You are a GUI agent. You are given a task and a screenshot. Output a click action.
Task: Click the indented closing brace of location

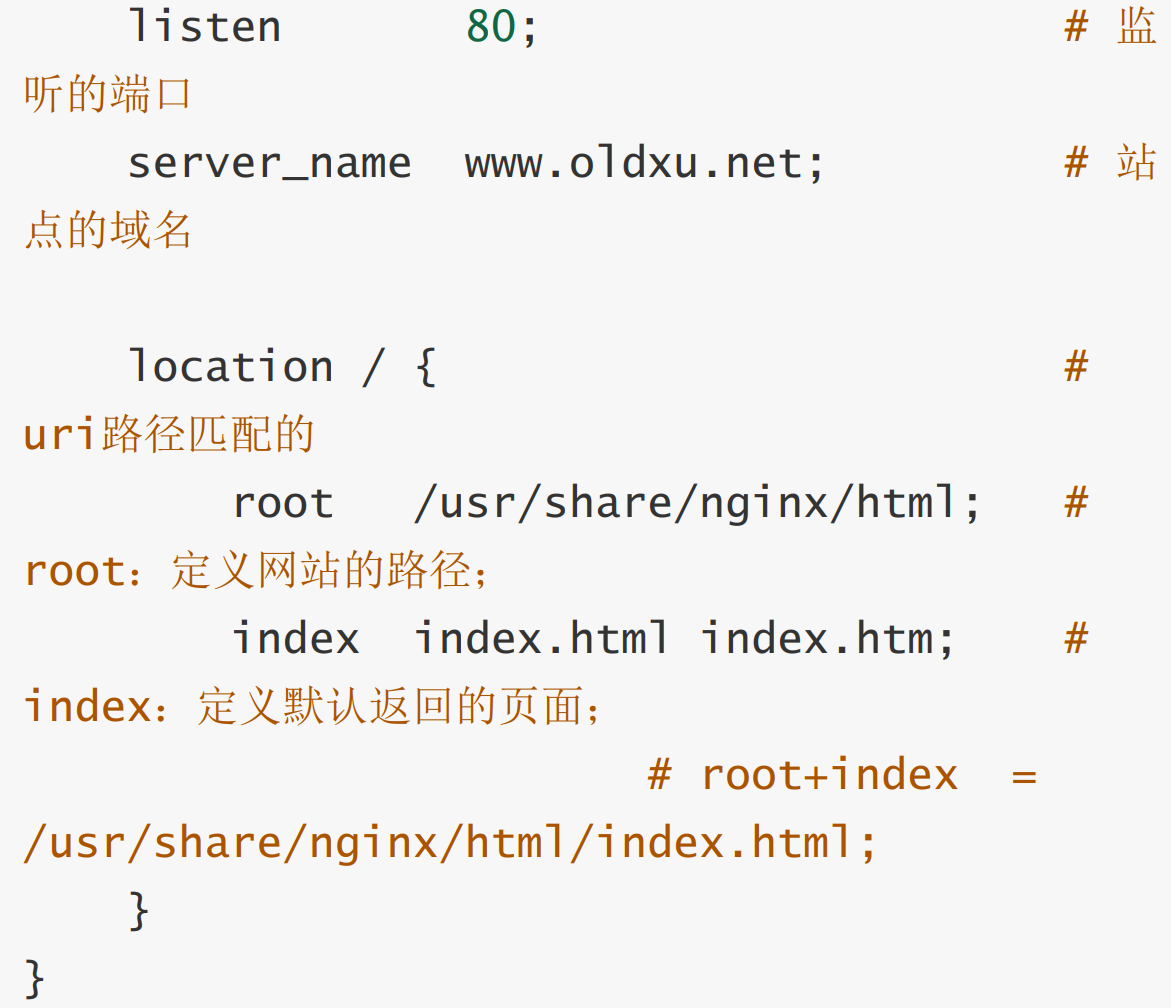point(139,911)
